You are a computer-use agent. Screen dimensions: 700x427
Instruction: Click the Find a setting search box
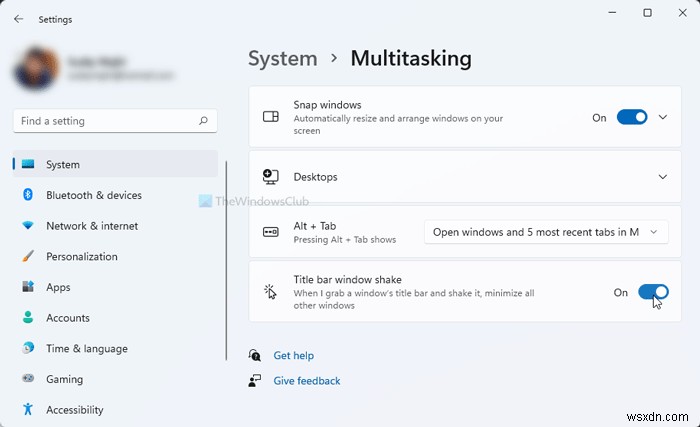[105, 121]
